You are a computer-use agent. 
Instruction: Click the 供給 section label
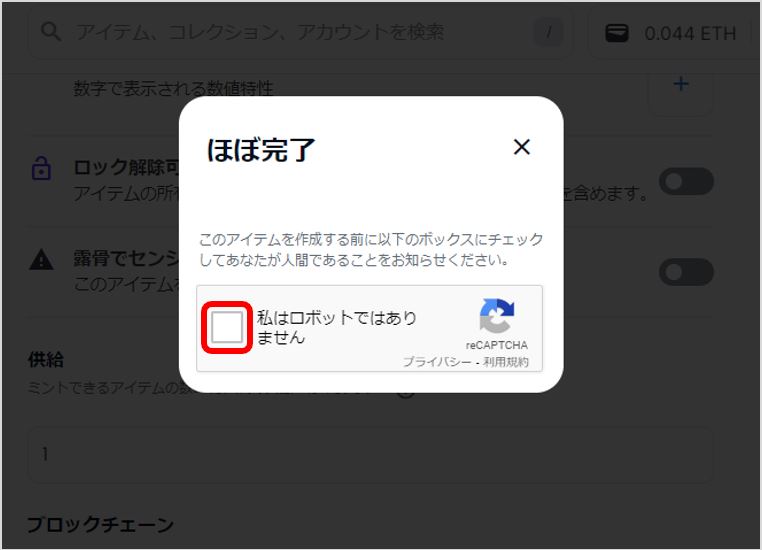[46, 360]
